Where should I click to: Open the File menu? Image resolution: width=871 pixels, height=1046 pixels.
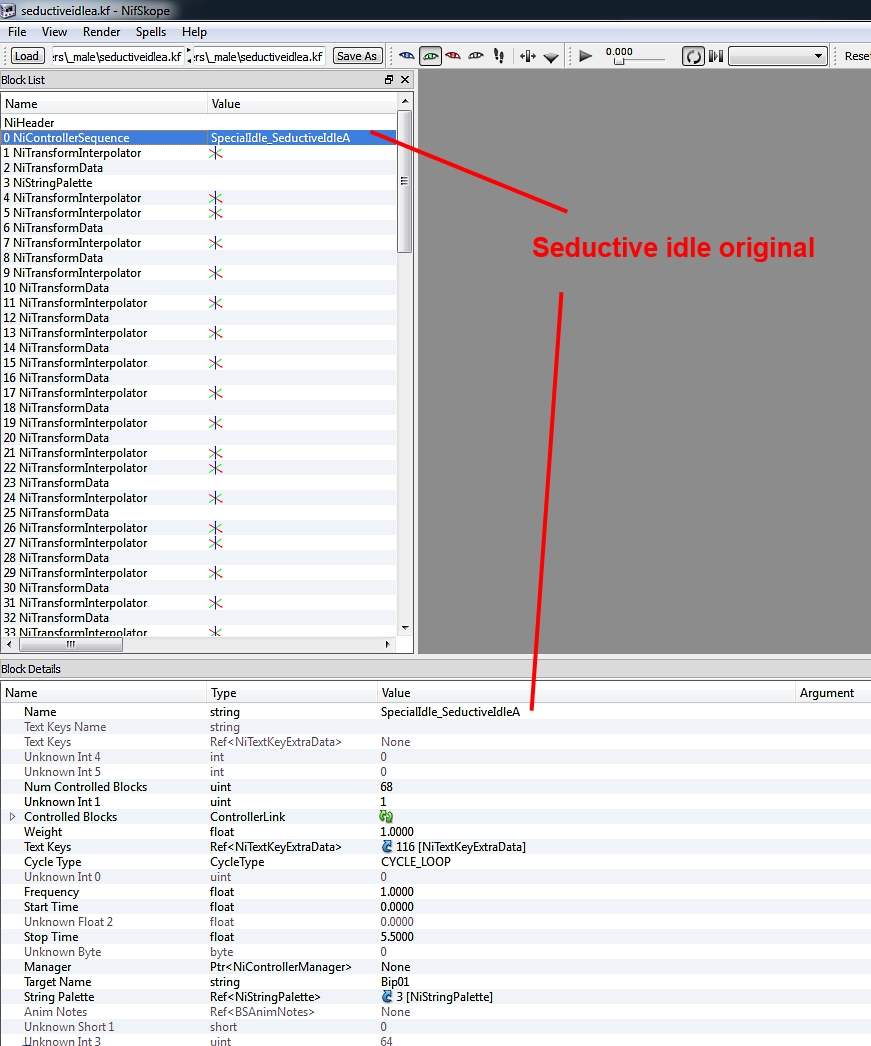point(17,32)
